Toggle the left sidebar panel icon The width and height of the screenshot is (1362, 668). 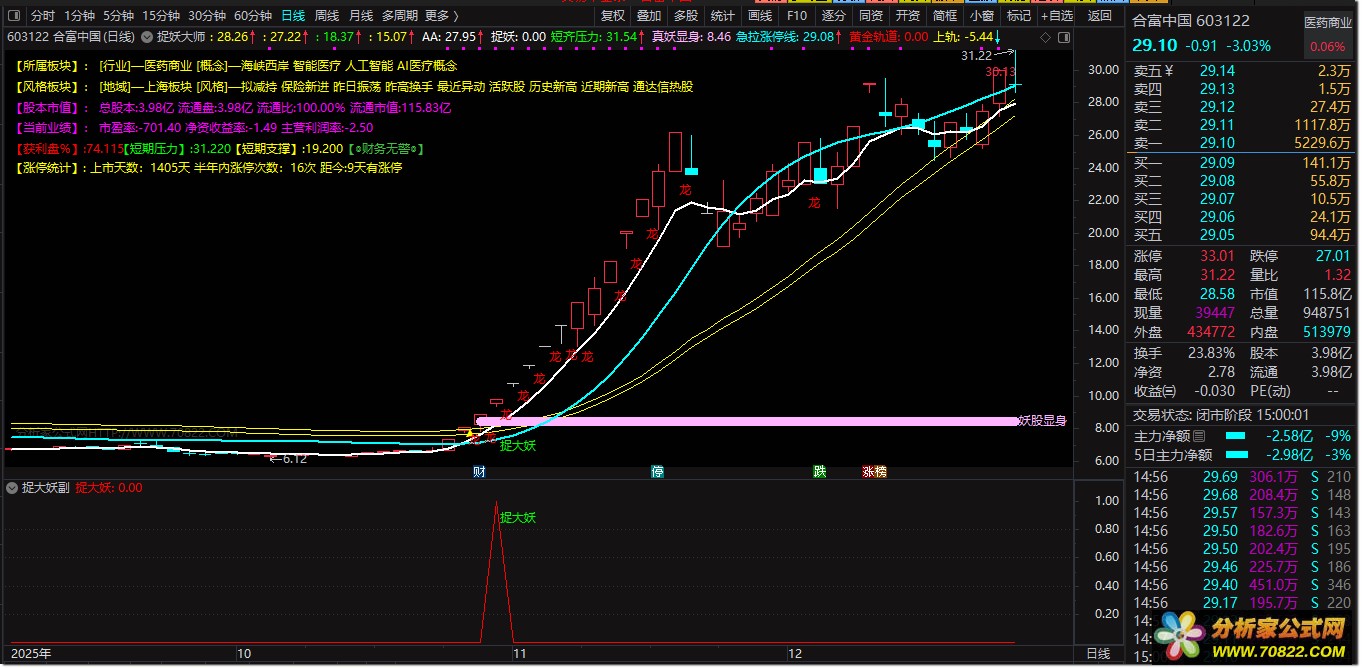tap(14, 16)
